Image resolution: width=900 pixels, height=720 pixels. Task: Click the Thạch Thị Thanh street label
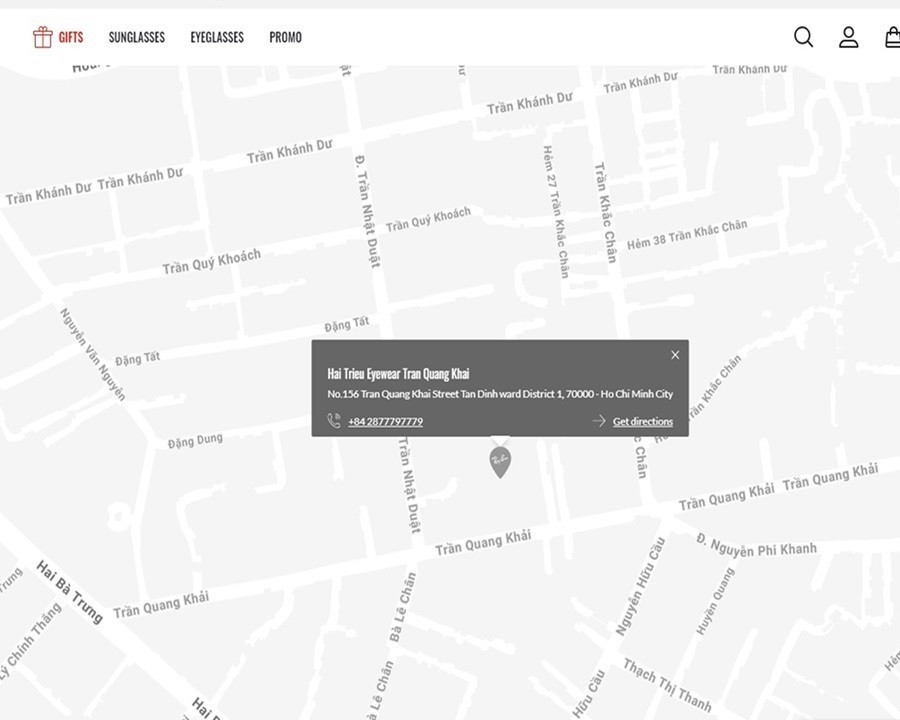pos(667,685)
